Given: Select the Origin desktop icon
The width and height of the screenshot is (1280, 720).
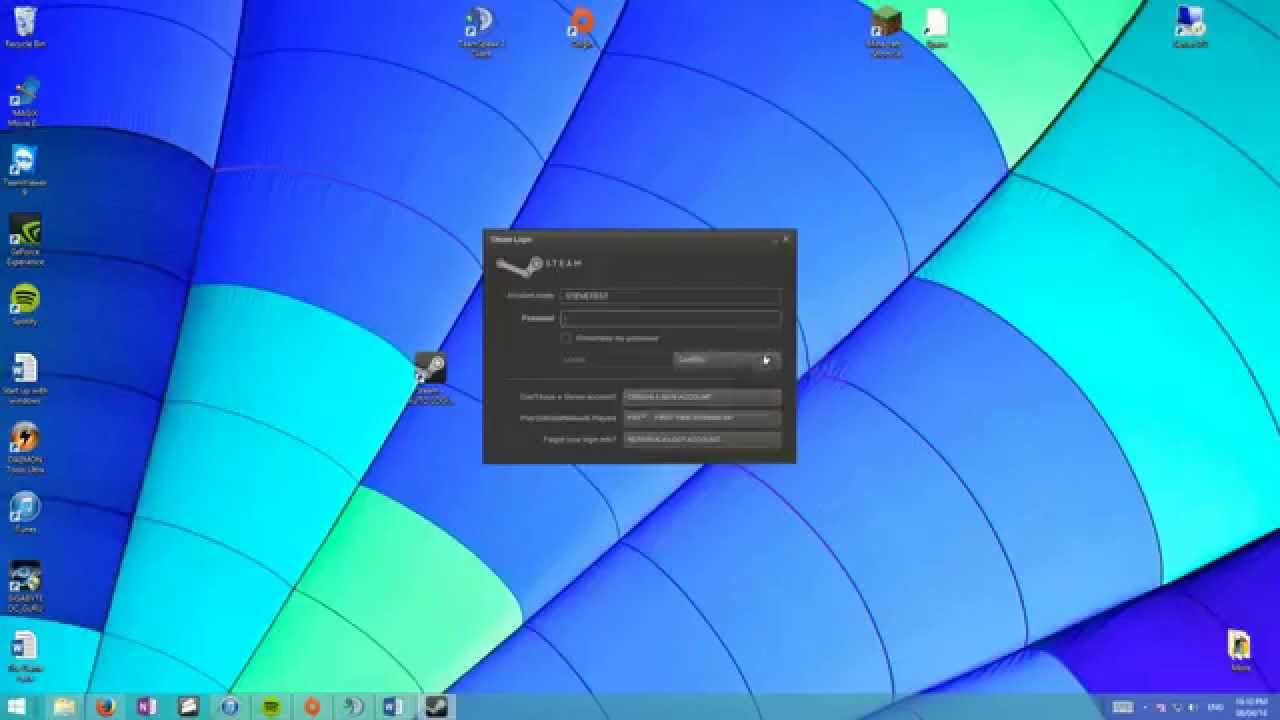Looking at the screenshot, I should 581,27.
